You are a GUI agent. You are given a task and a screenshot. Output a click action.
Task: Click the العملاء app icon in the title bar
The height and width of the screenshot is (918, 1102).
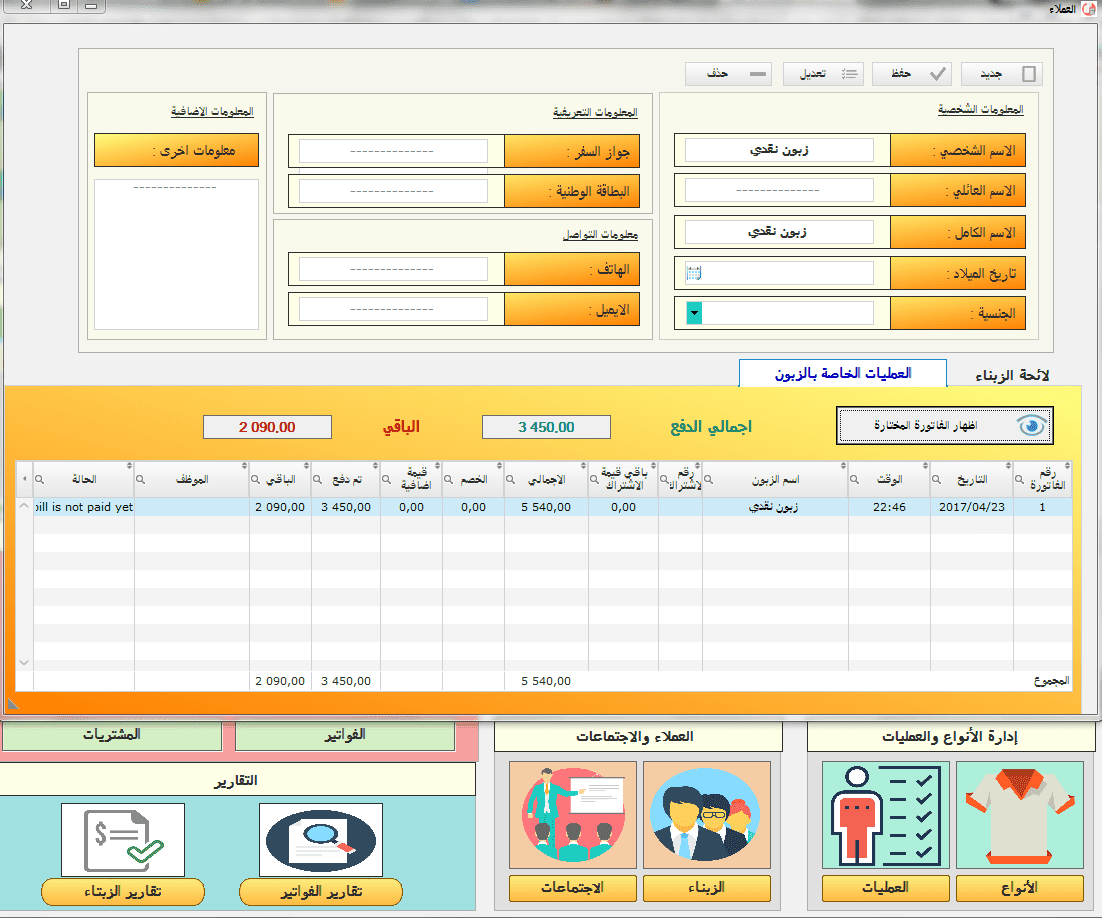1088,8
